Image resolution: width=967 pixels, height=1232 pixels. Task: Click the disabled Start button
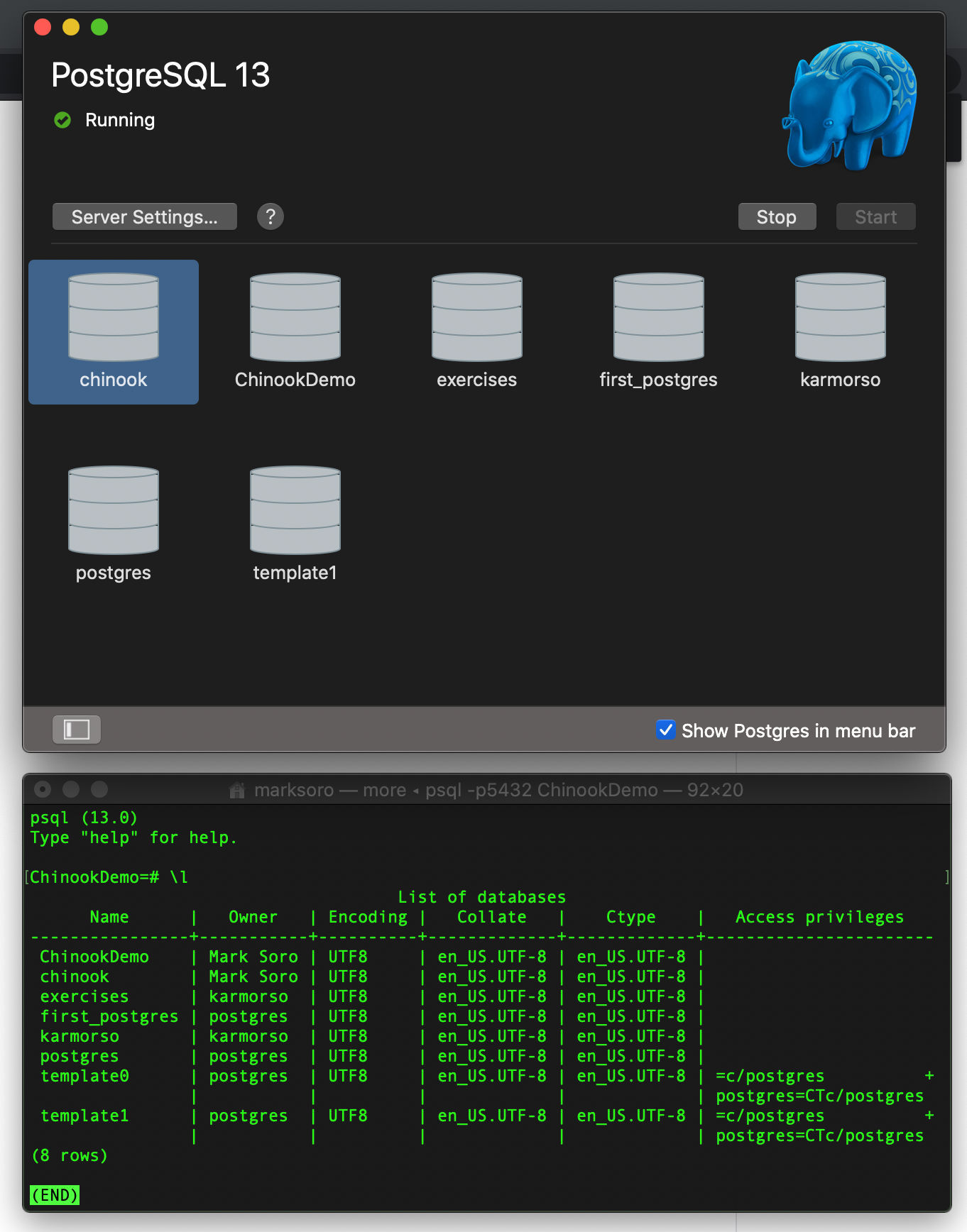[x=876, y=216]
